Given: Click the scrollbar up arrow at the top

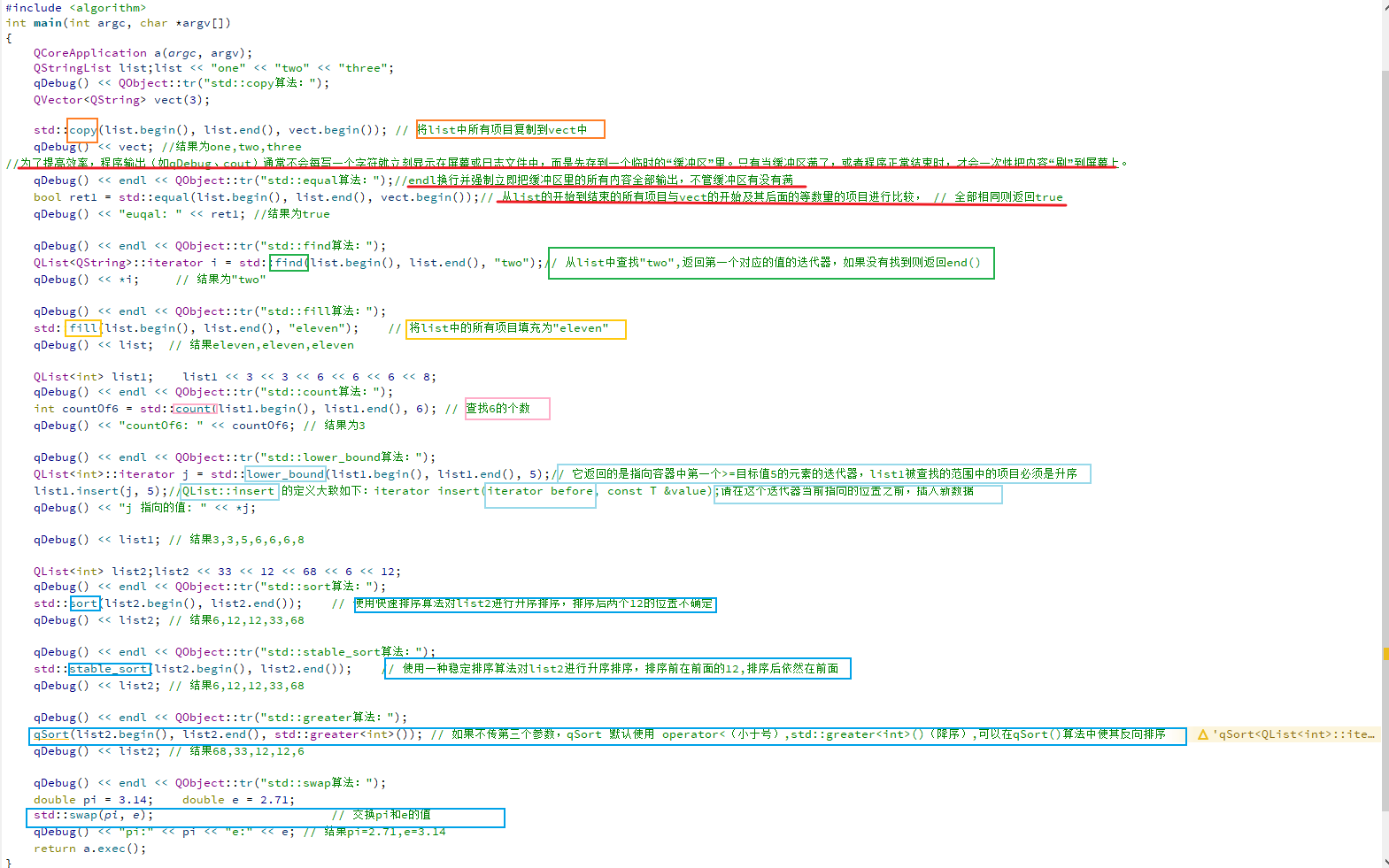Looking at the screenshot, I should pyautogui.click(x=1385, y=5).
